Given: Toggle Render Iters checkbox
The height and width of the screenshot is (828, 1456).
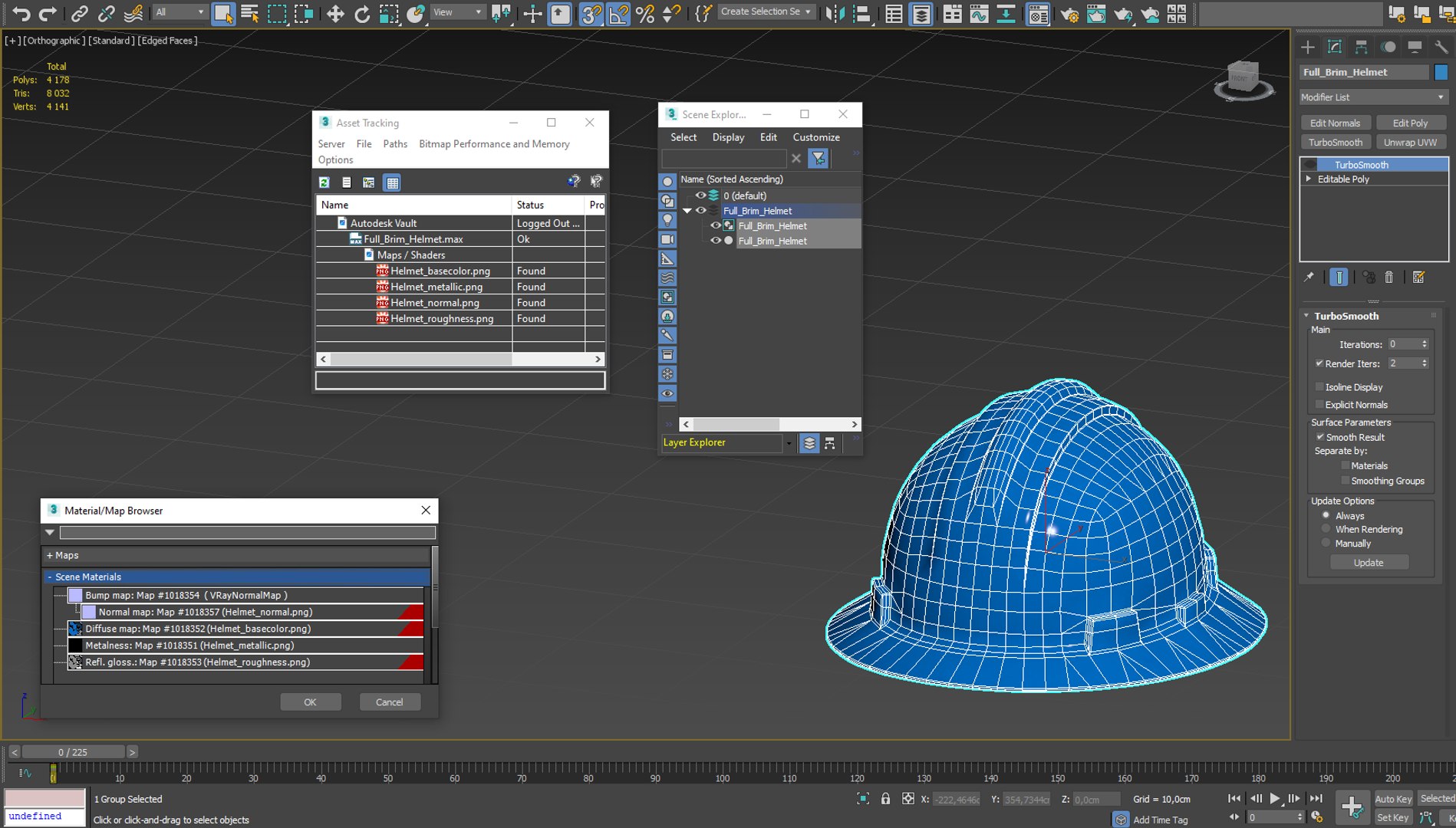Looking at the screenshot, I should click(x=1319, y=363).
